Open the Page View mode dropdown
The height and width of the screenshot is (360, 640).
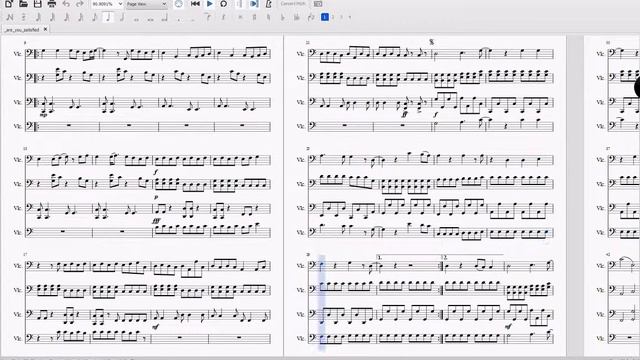pyautogui.click(x=146, y=4)
